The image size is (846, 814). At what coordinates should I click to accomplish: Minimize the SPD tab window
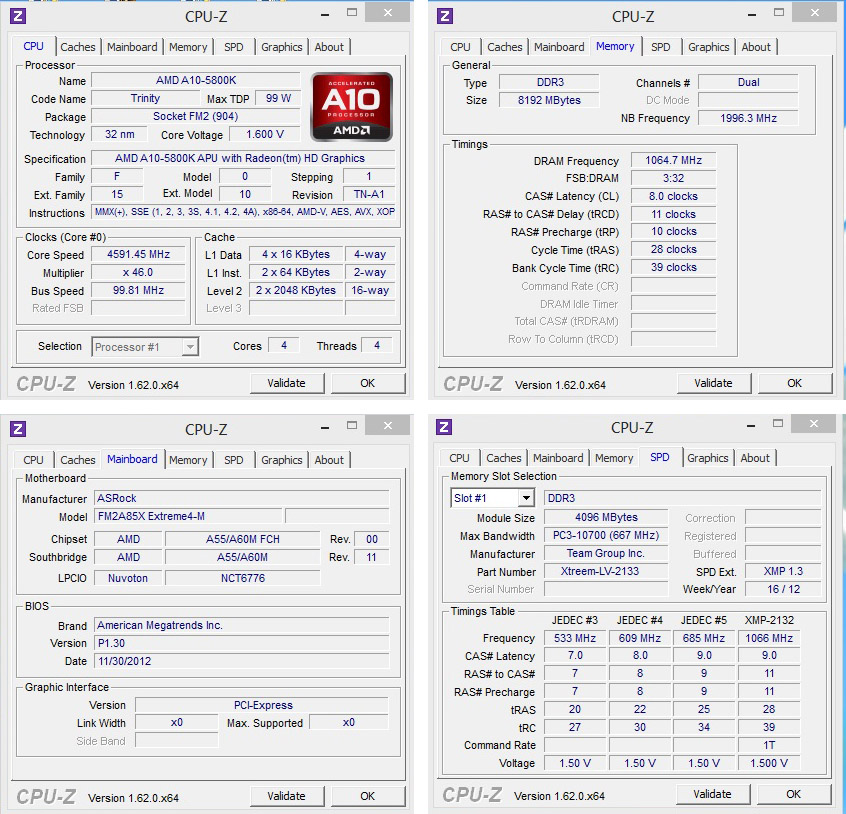[x=751, y=426]
